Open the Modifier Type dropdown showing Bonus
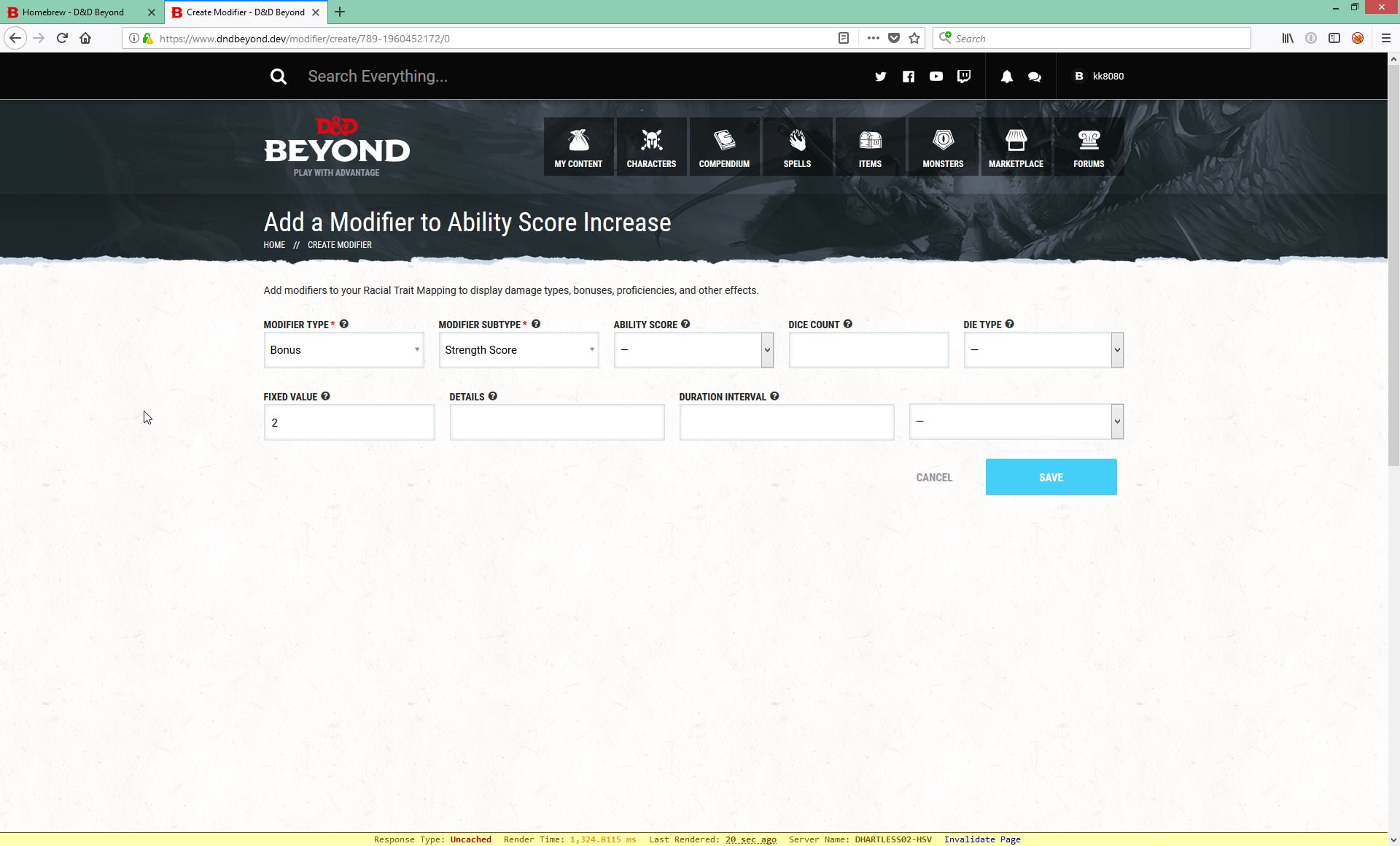The height and width of the screenshot is (846, 1400). coord(343,350)
